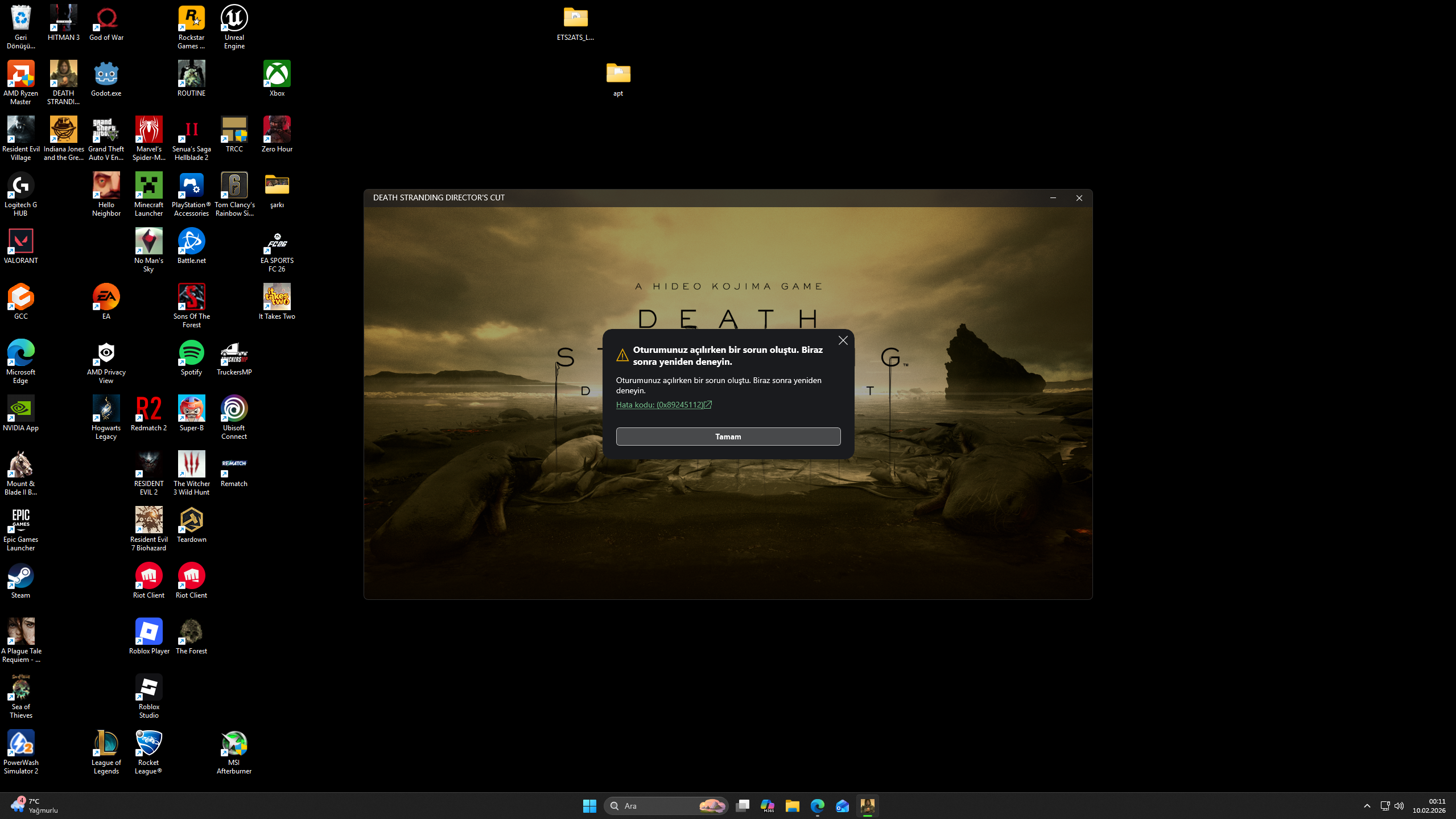This screenshot has height=819, width=1456.
Task: Select the No Man's Sky shortcut
Action: pos(149,250)
